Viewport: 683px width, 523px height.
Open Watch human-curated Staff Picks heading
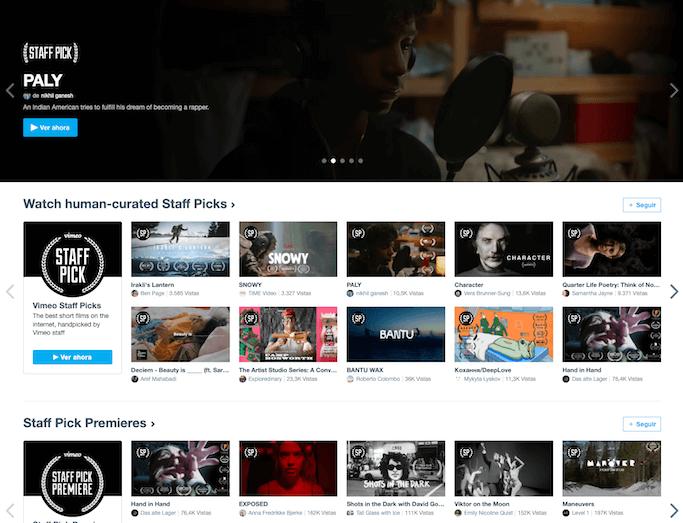point(129,204)
